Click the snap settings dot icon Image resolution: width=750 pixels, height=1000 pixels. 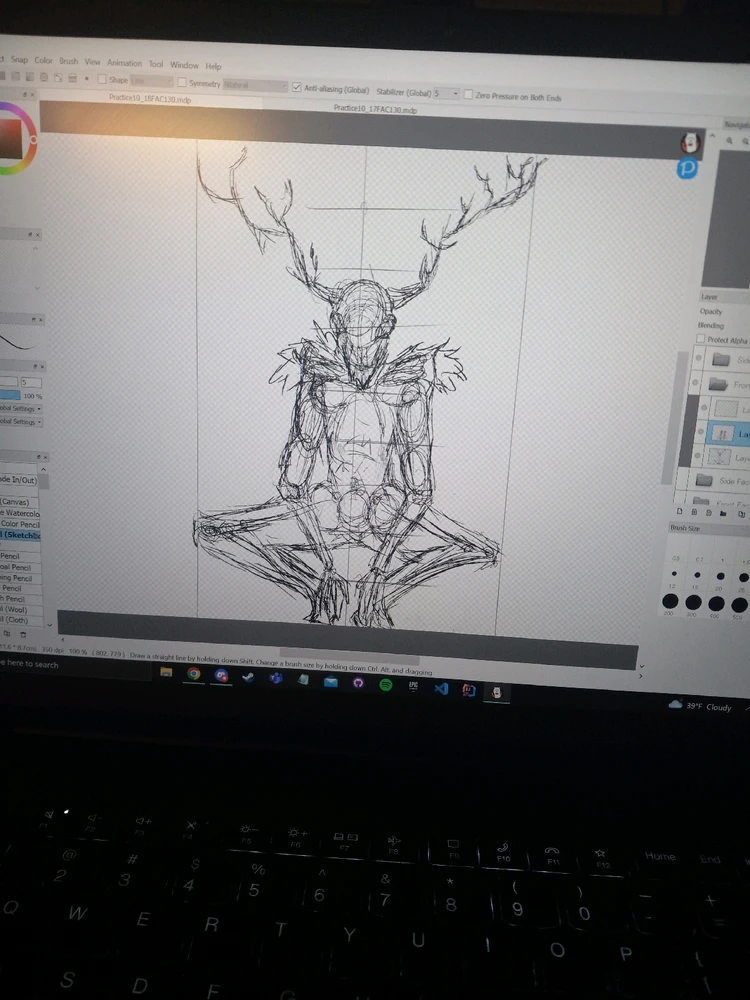pos(87,78)
